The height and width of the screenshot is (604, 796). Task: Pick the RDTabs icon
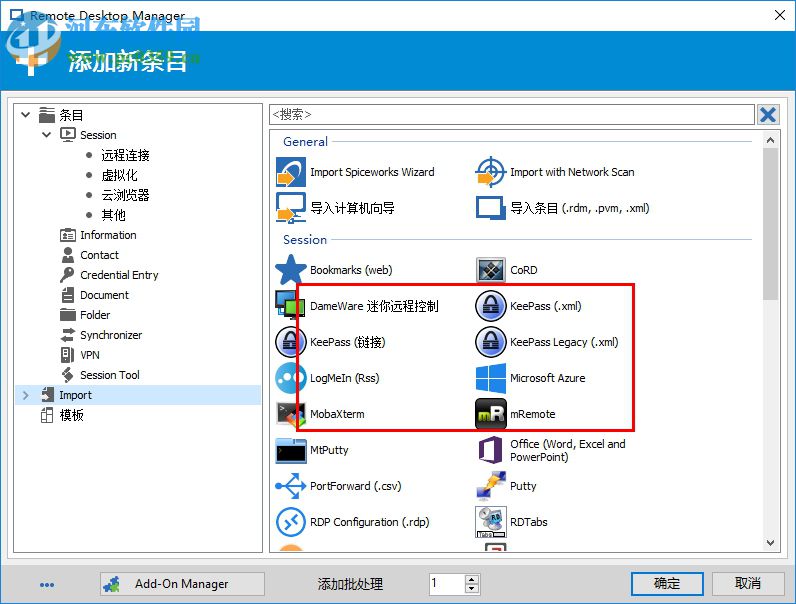(490, 522)
